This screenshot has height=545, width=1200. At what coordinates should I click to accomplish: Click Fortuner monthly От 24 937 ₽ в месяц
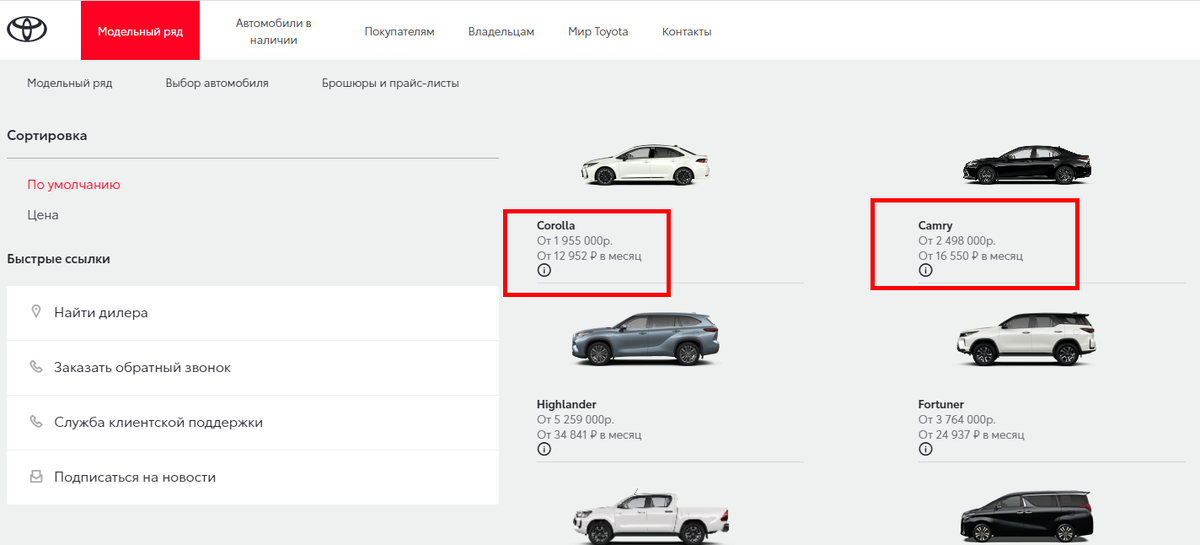click(971, 435)
